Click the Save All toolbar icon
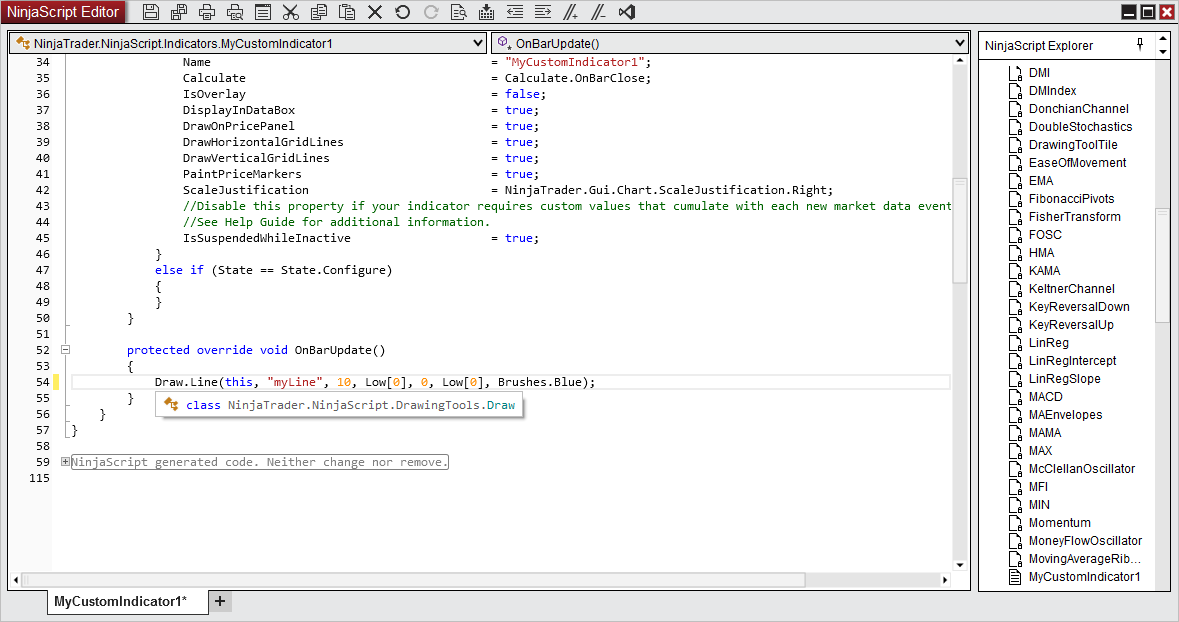This screenshot has width=1179, height=622. tap(179, 12)
